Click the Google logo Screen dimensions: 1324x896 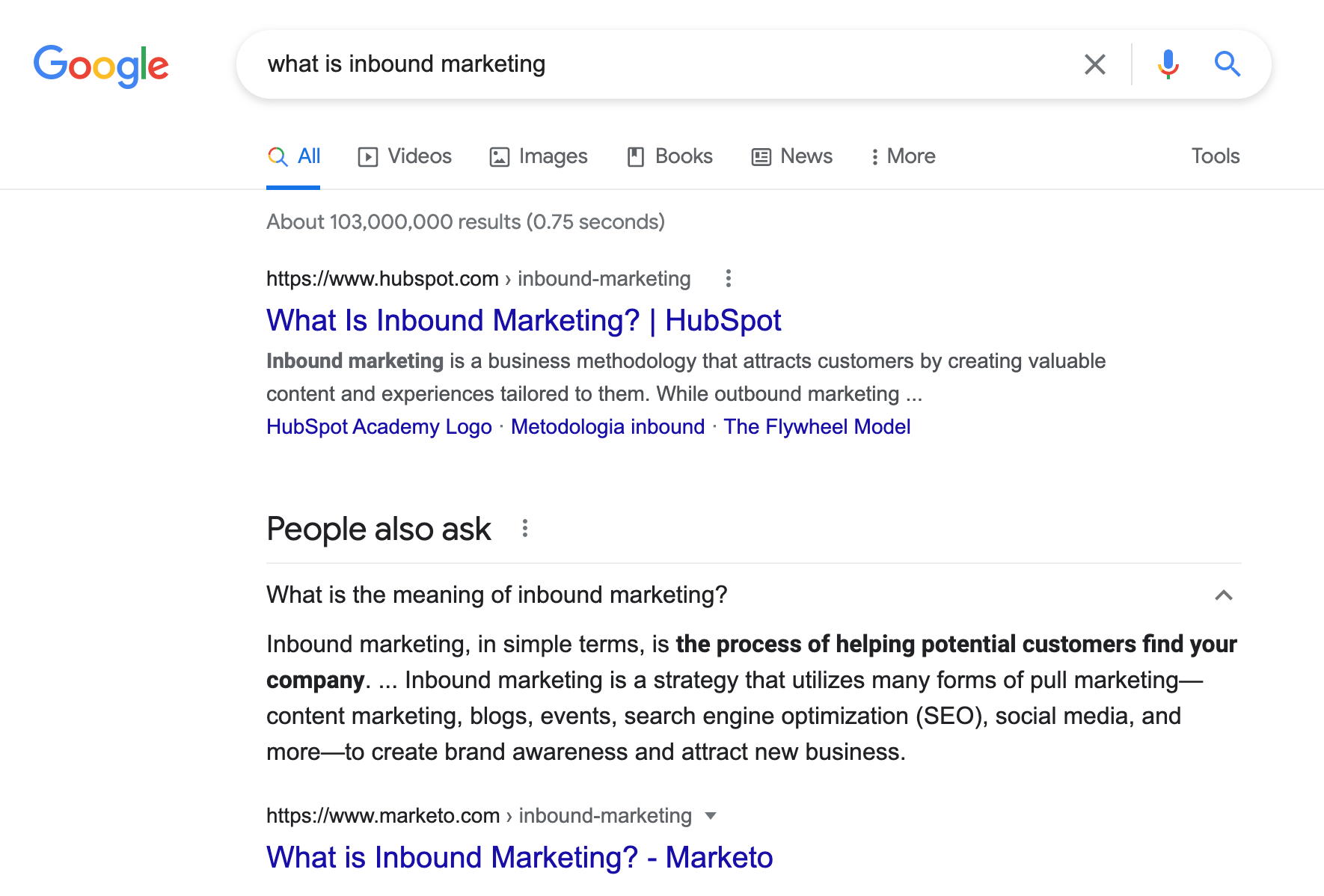101,65
